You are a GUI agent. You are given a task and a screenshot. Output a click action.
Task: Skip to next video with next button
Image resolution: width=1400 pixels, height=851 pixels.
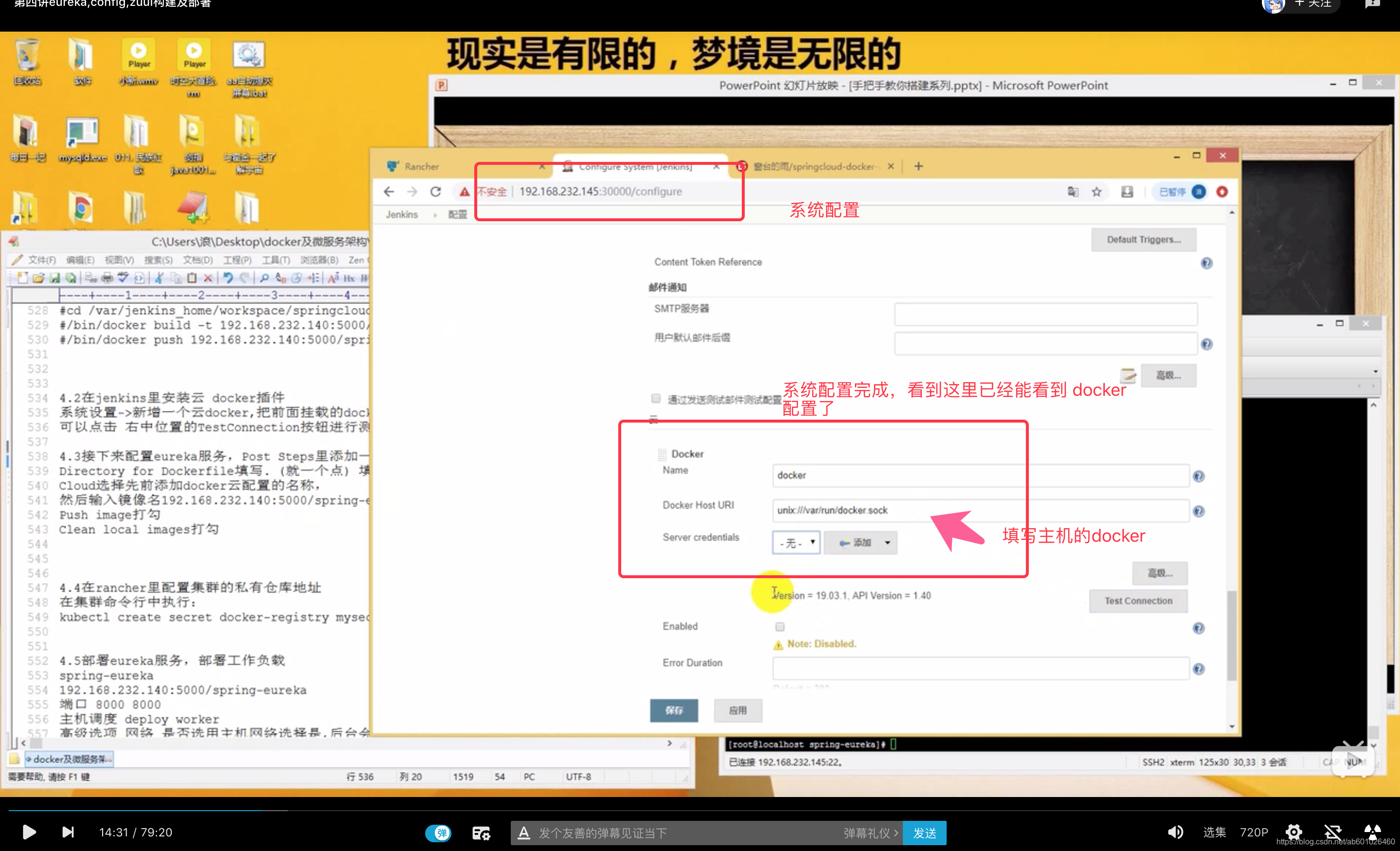[x=68, y=832]
